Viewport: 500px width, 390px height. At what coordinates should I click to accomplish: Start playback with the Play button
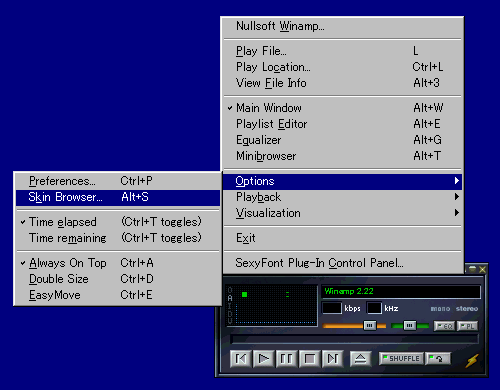click(264, 359)
